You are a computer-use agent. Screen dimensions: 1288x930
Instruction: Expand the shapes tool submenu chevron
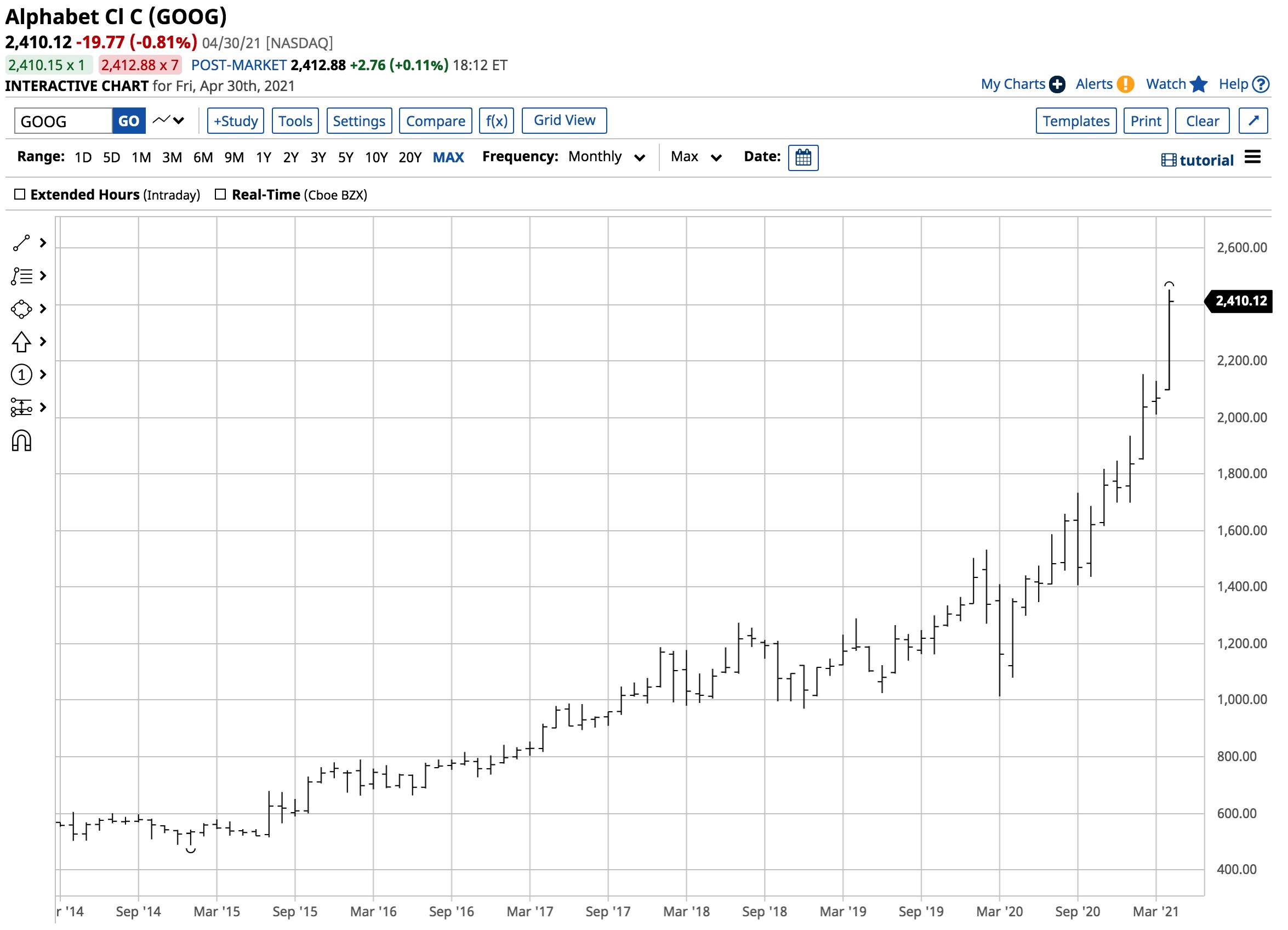point(43,310)
